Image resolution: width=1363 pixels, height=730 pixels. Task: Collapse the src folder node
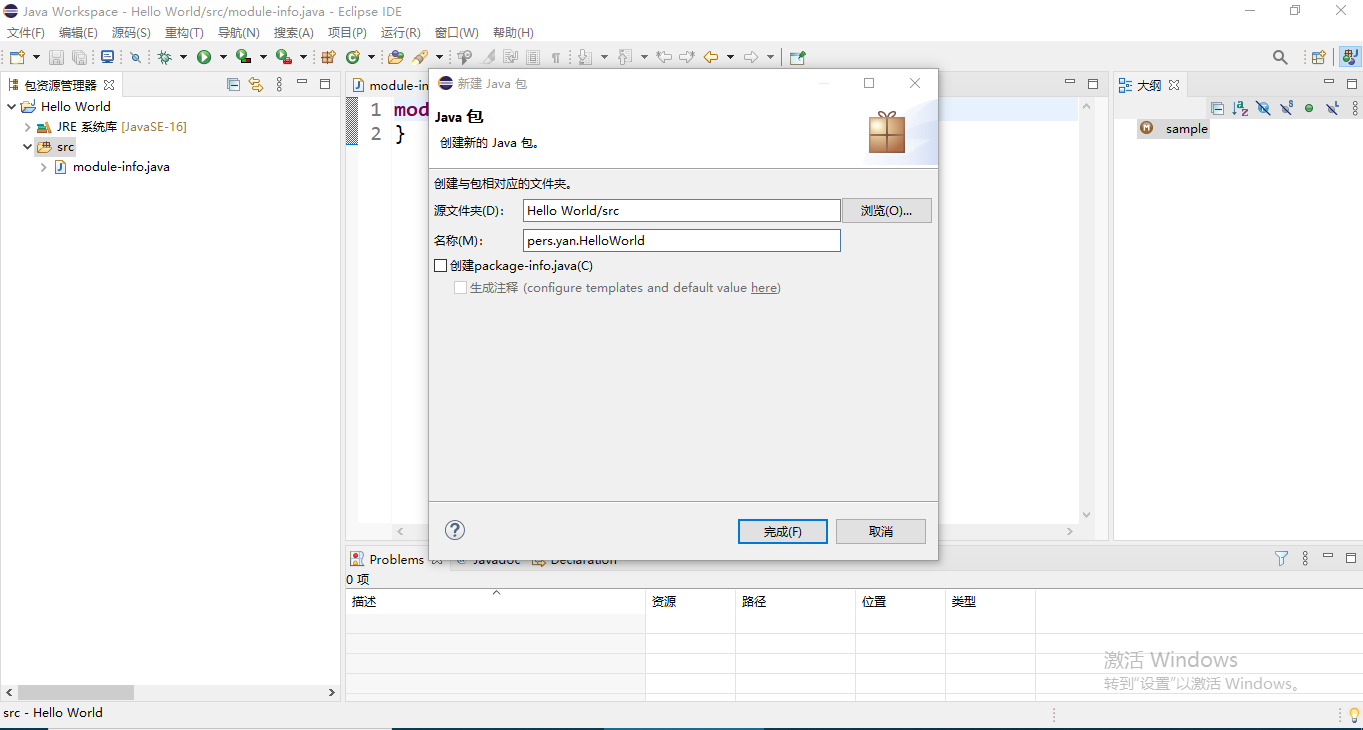(28, 147)
